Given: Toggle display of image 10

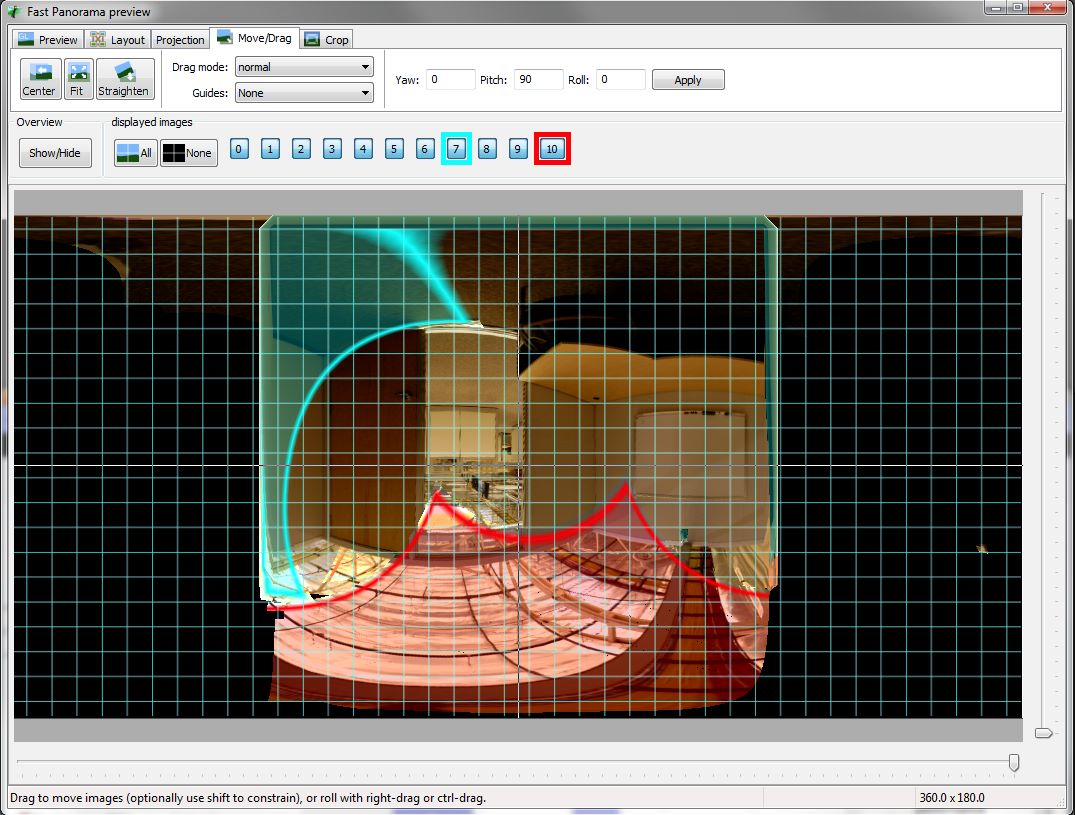Looking at the screenshot, I should (x=552, y=149).
